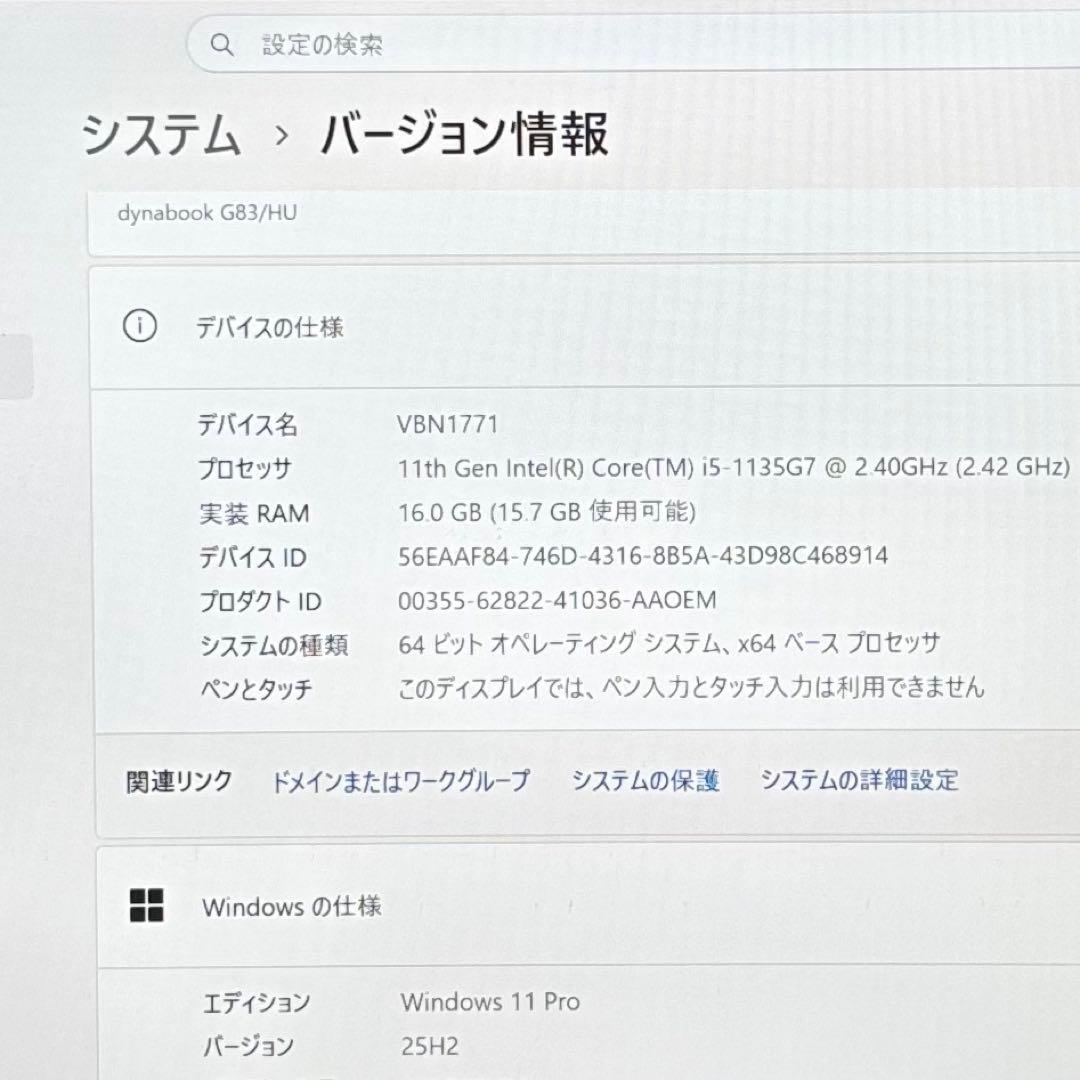Collapse the デバイスの仕様 section header

click(x=585, y=327)
